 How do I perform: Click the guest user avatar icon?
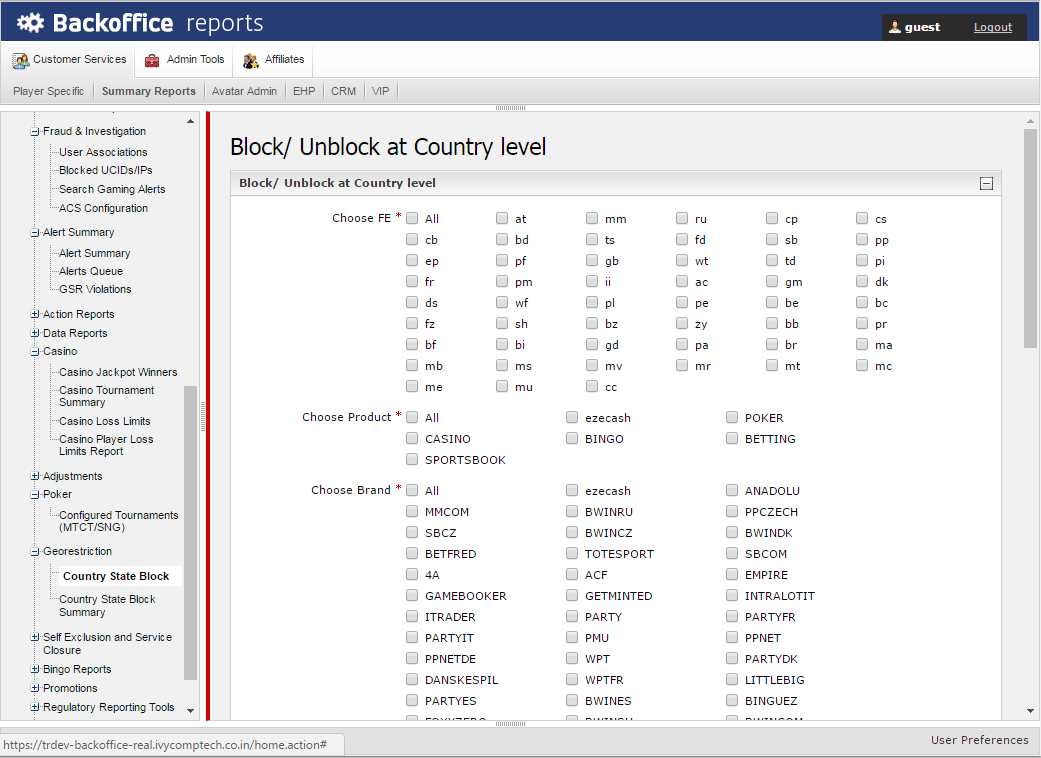tap(895, 27)
